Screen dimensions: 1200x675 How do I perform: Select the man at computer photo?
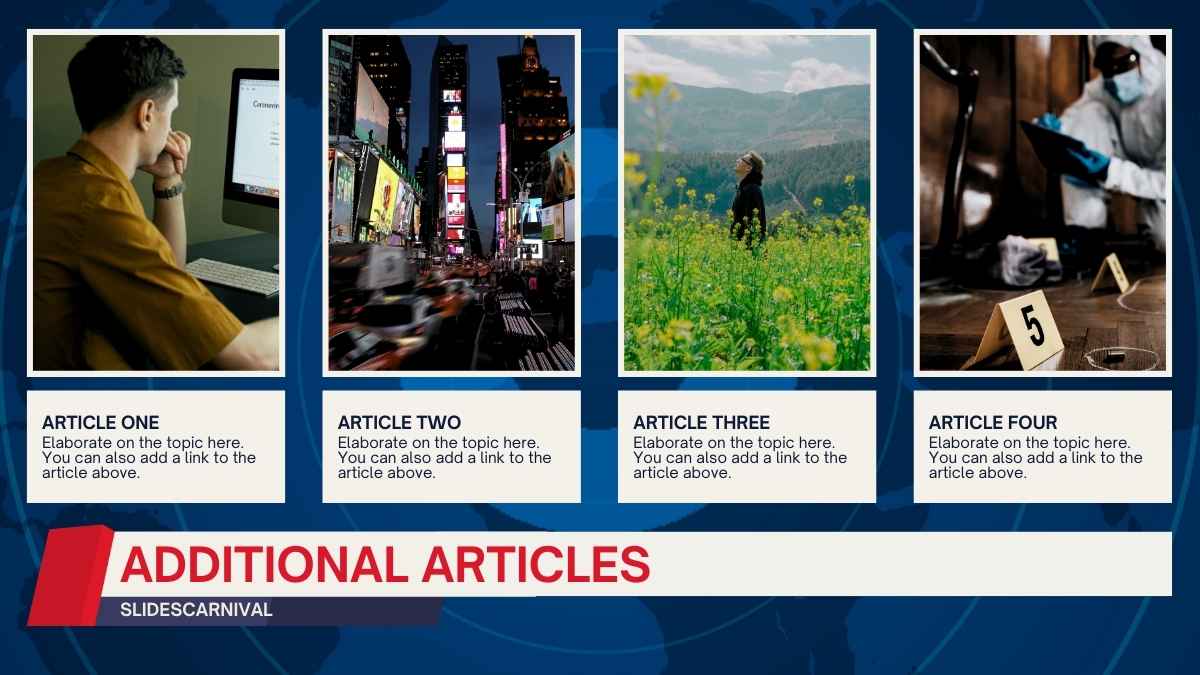(x=156, y=203)
